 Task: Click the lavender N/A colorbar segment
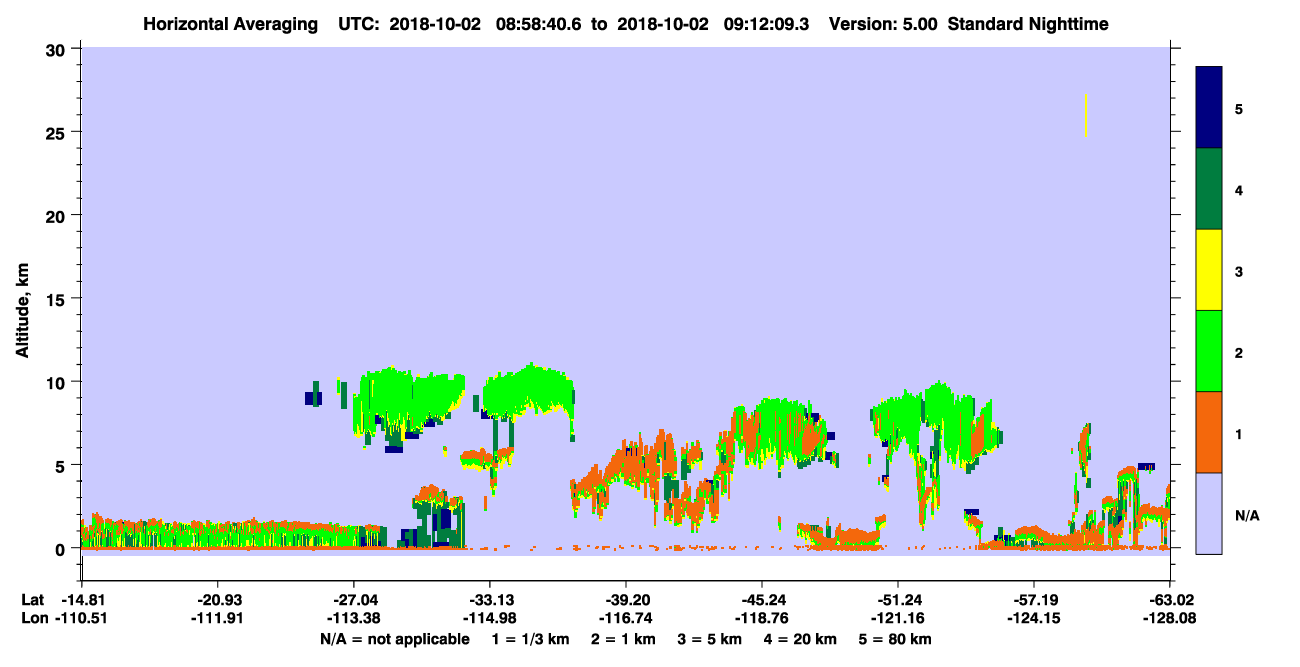(x=1209, y=513)
